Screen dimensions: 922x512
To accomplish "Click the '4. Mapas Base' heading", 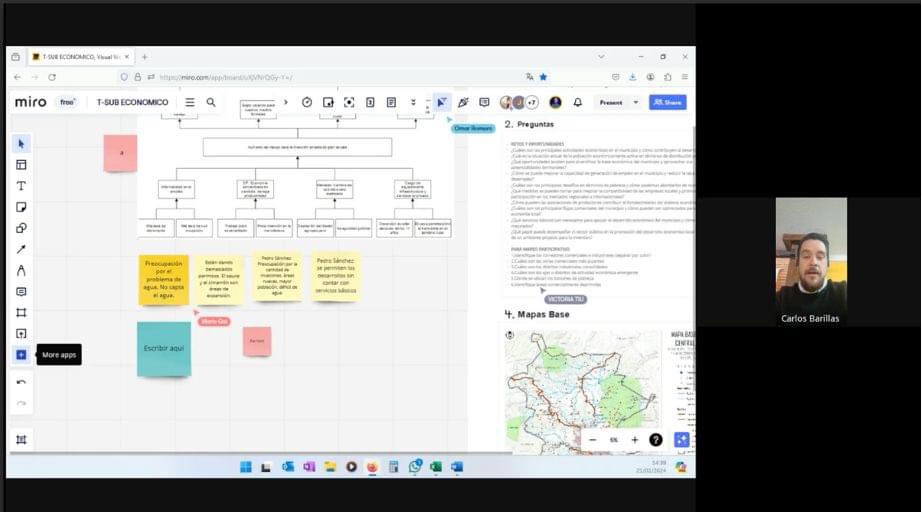I will (x=537, y=314).
